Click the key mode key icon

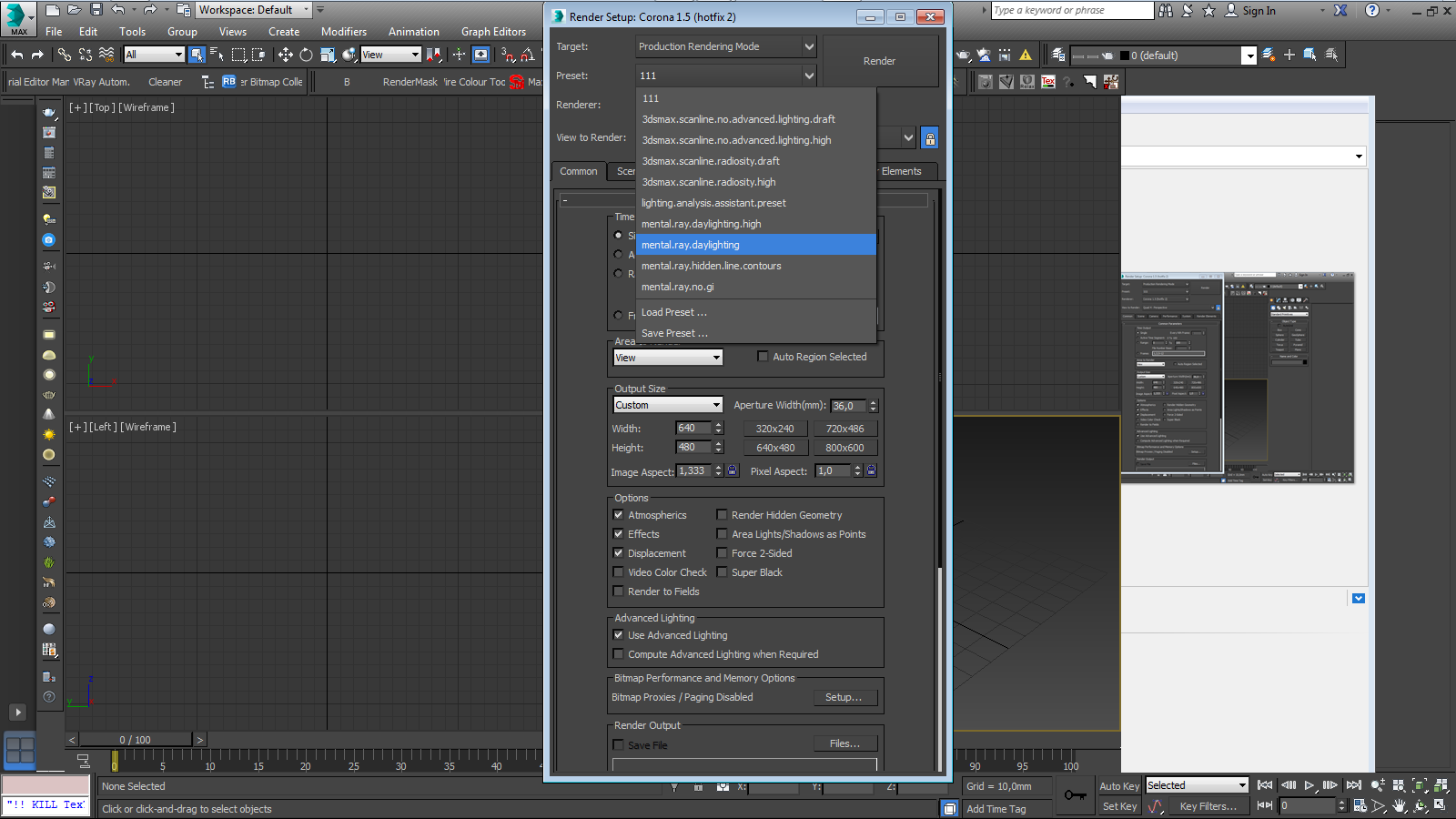(x=1075, y=795)
